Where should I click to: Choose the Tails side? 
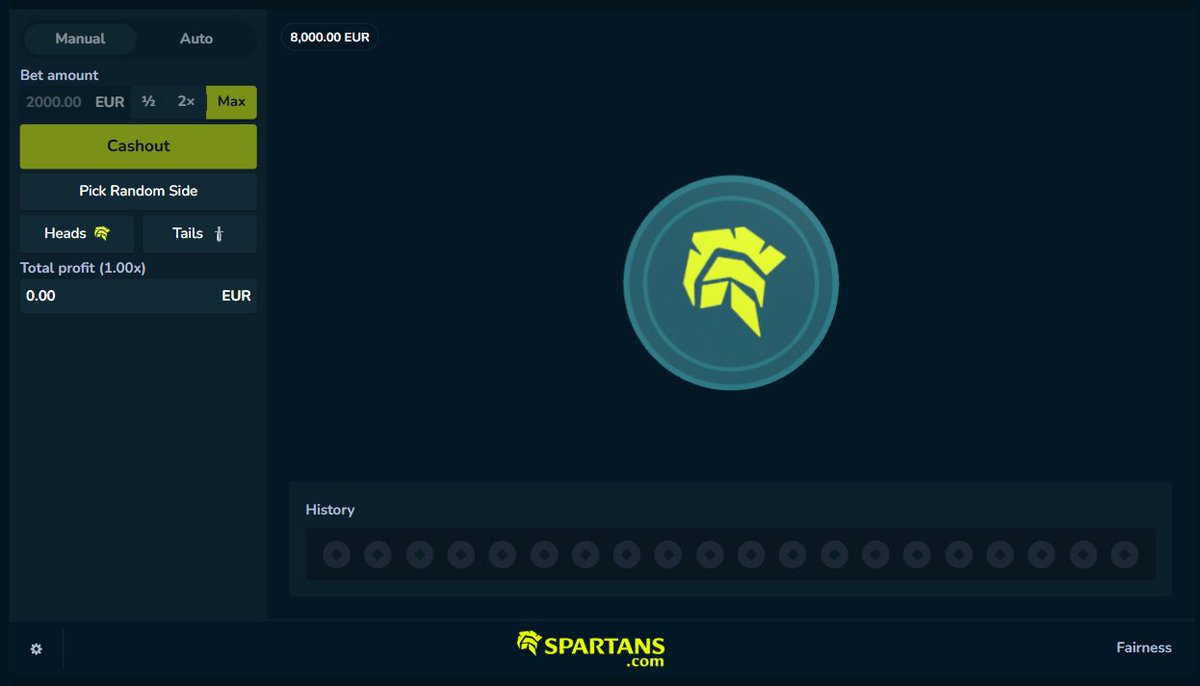[199, 234]
